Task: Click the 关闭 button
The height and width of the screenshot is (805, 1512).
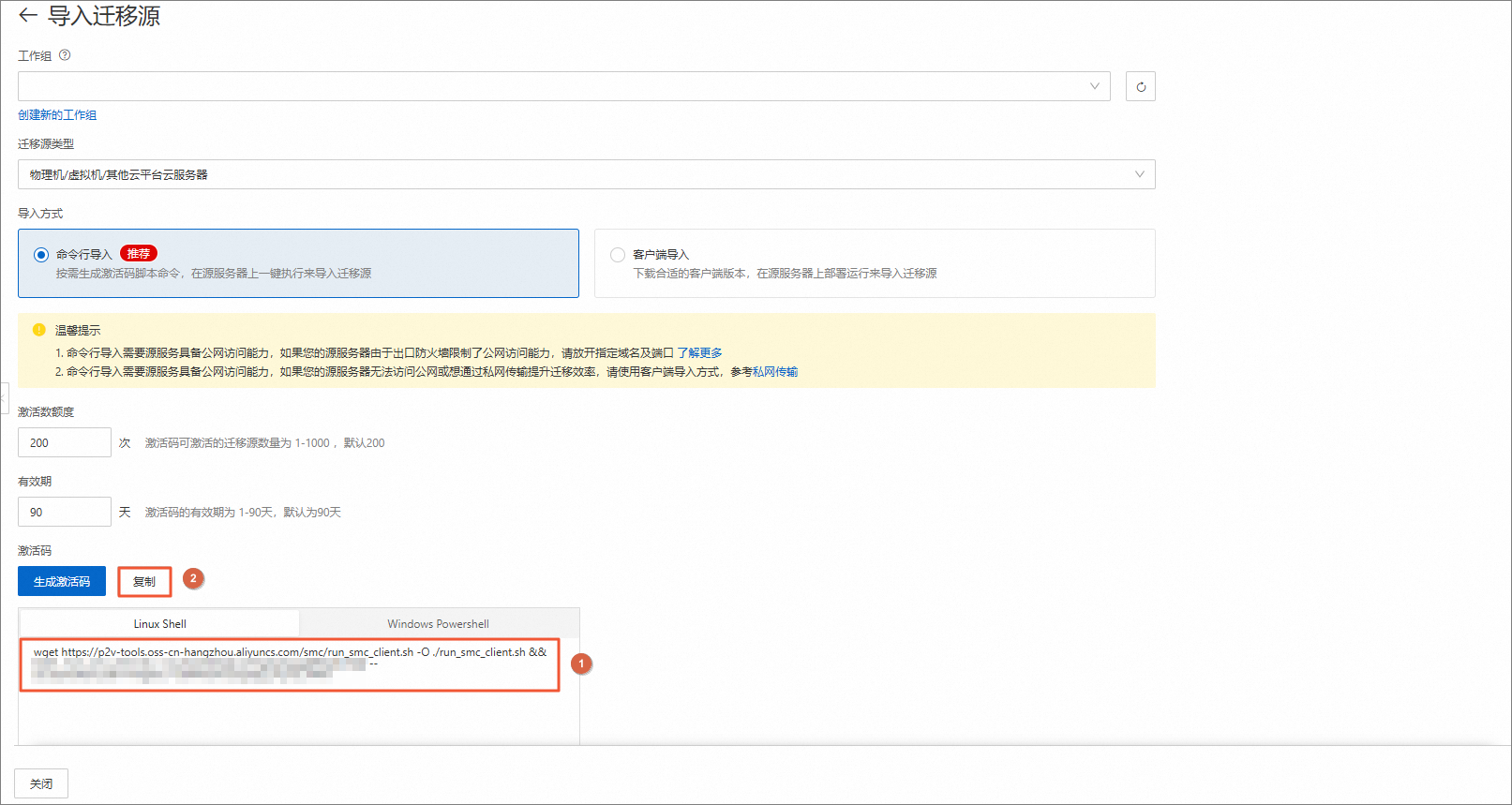Action: 41,783
